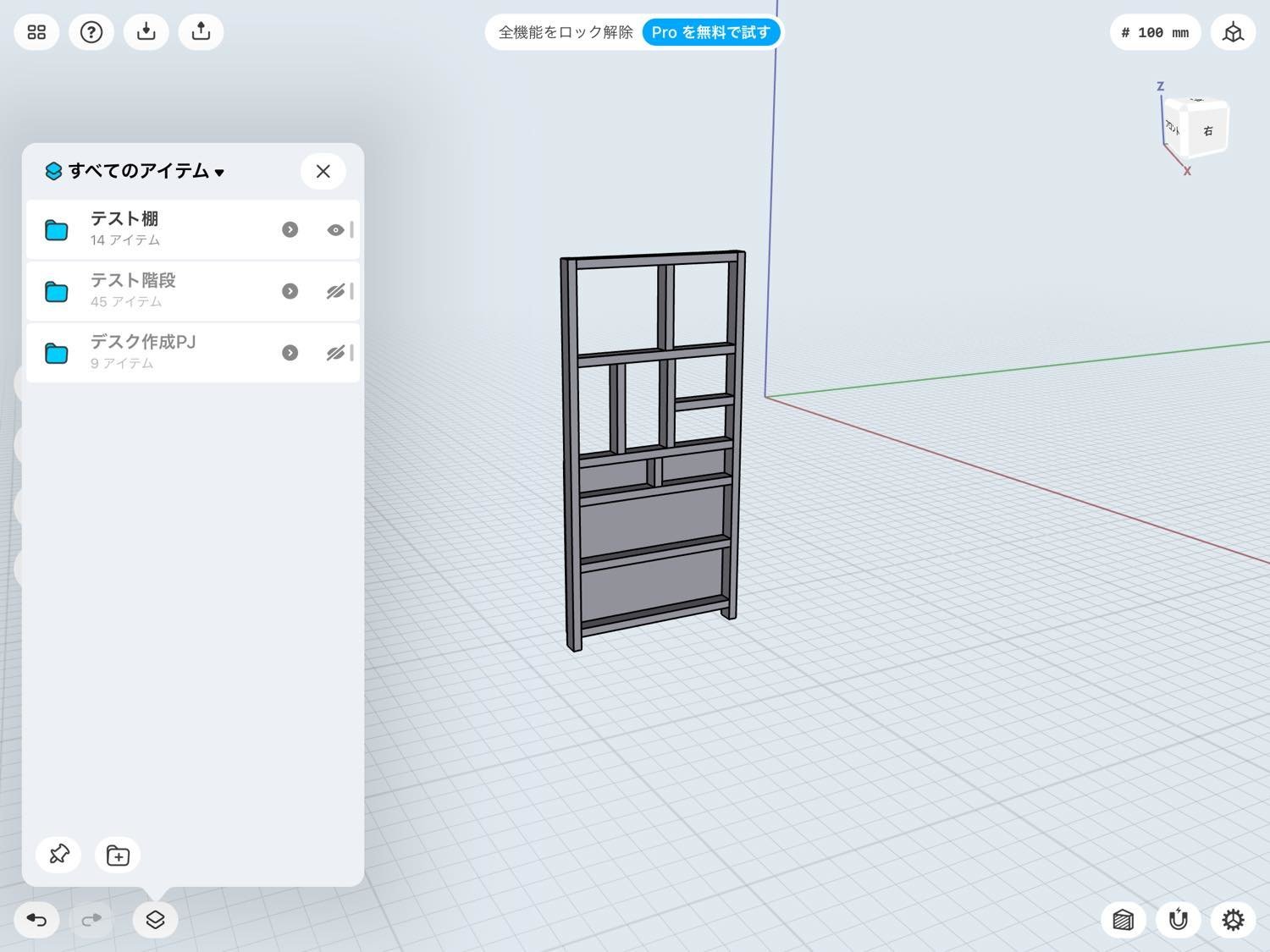1270x952 pixels.
Task: Click Pro を無料で試す button
Action: [x=711, y=32]
